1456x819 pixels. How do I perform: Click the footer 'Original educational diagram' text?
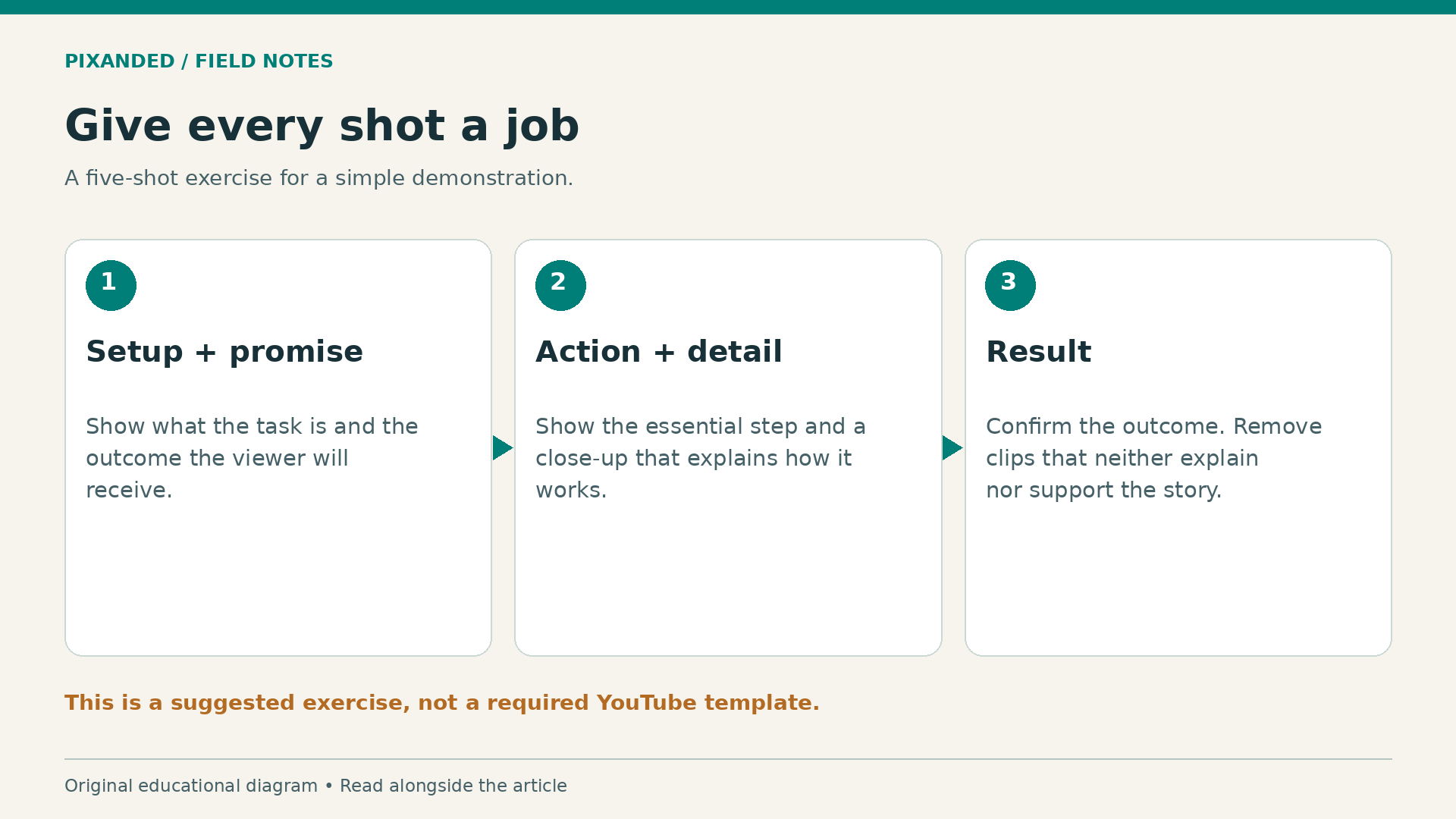point(191,786)
